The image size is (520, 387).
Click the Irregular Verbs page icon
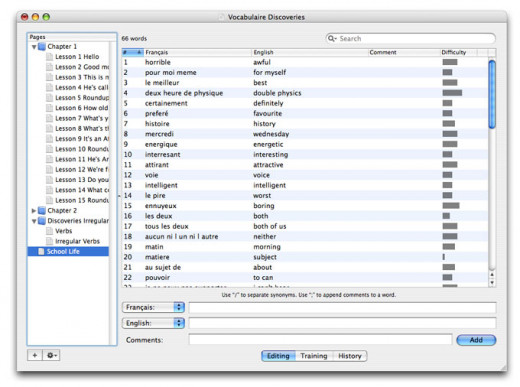coord(50,241)
